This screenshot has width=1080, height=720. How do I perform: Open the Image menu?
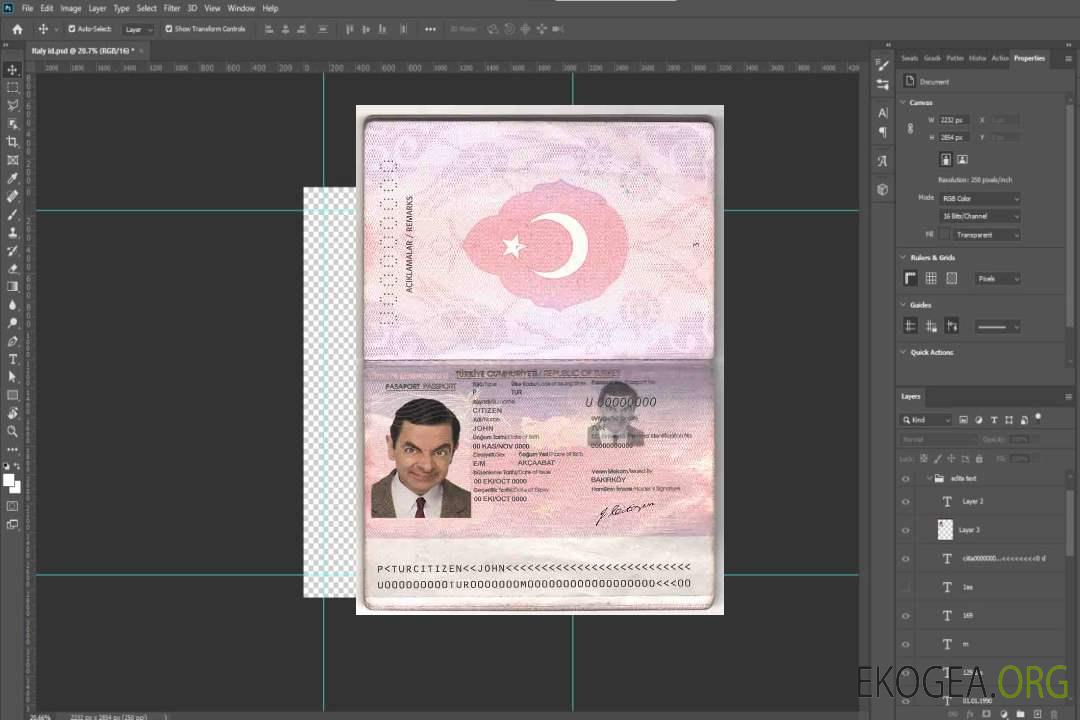pyautogui.click(x=71, y=8)
